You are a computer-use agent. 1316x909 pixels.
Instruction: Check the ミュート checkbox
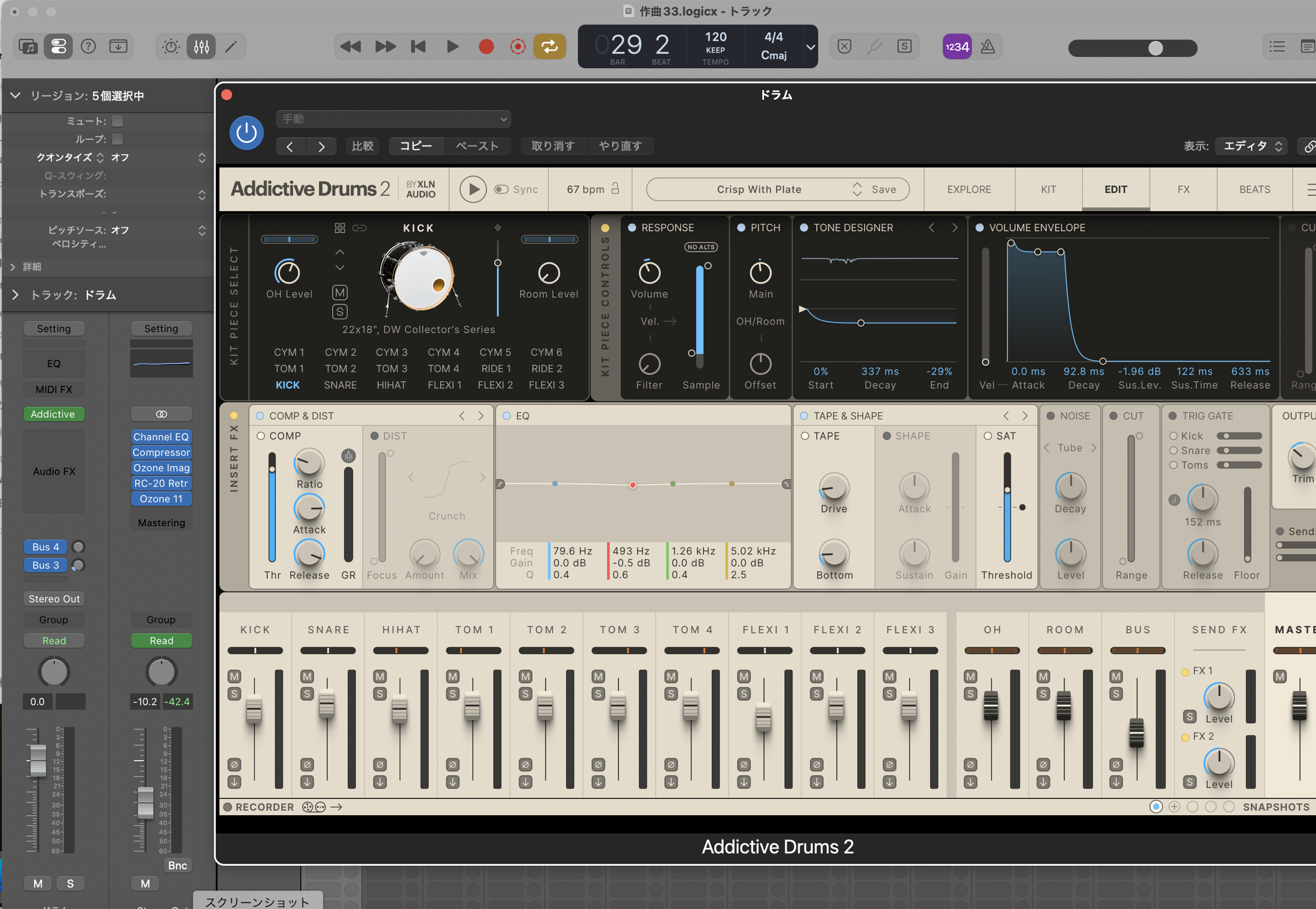(118, 121)
